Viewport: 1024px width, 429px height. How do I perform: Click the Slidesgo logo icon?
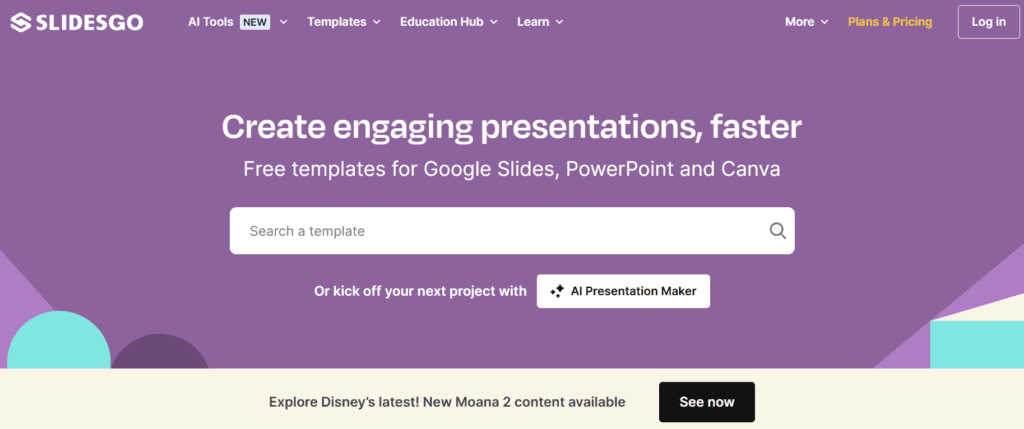click(20, 22)
